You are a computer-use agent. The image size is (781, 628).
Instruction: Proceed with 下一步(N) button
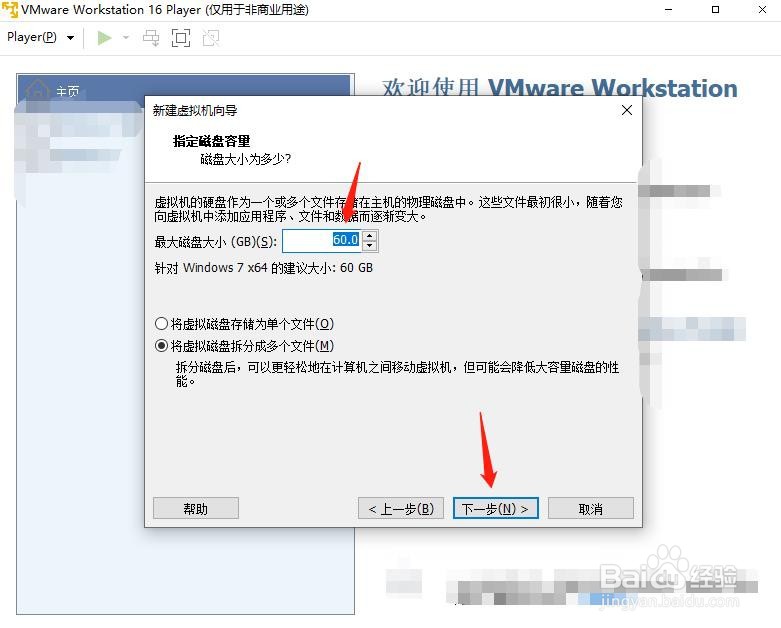[496, 508]
